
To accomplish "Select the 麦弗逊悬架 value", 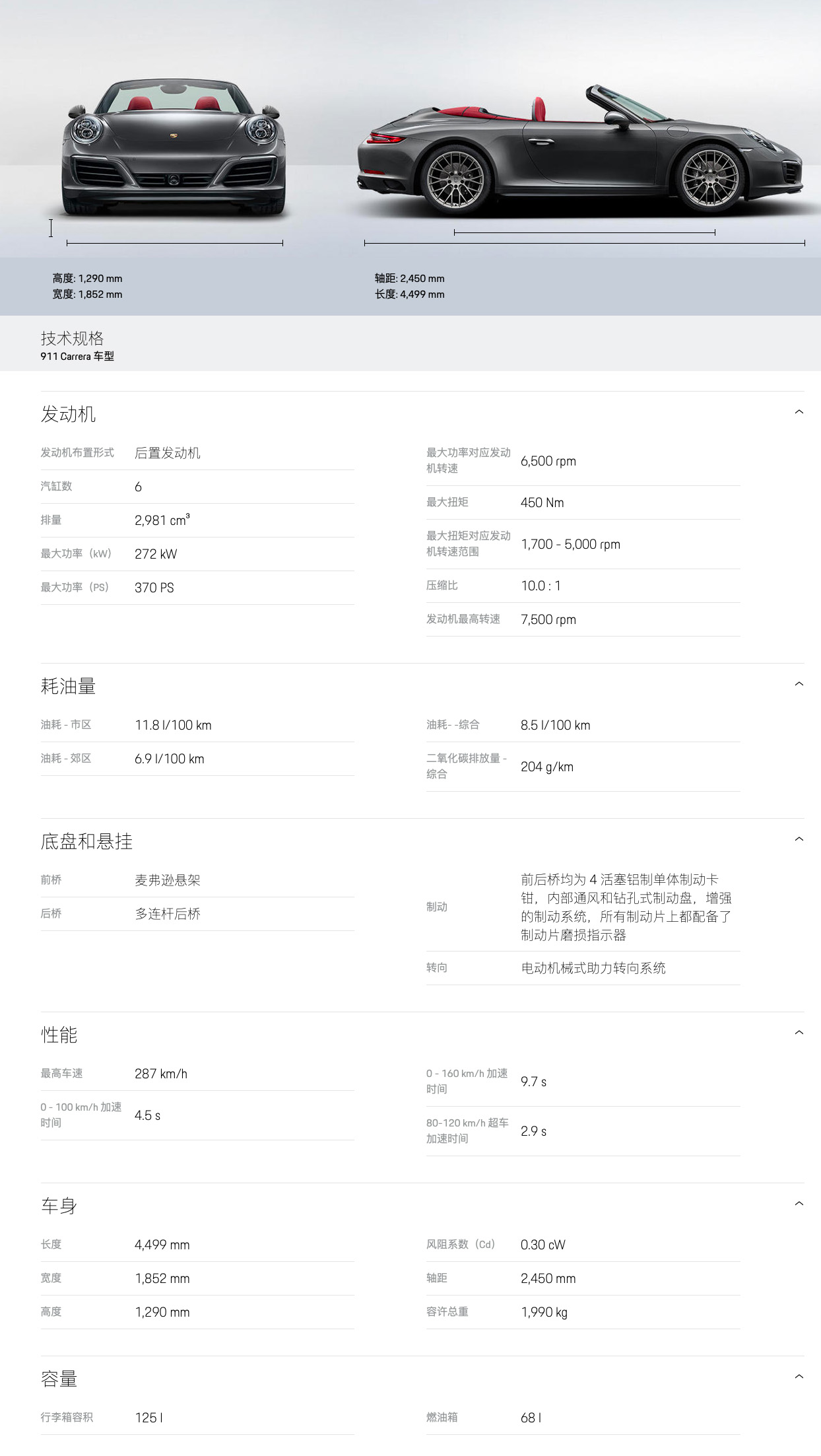I will [168, 880].
